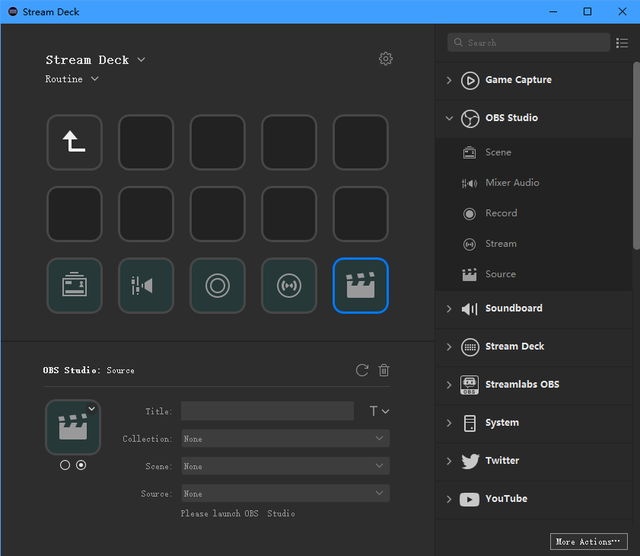Image resolution: width=640 pixels, height=556 pixels.
Task: Select the Stream action label
Action: tap(501, 244)
